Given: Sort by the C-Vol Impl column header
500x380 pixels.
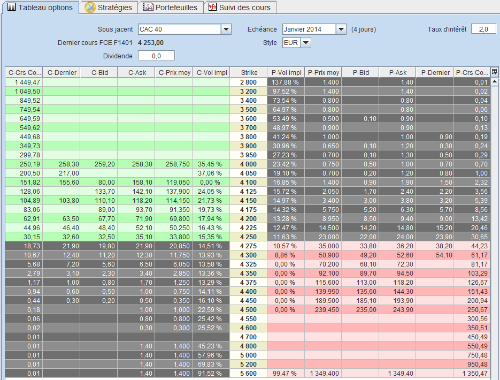Looking at the screenshot, I should tap(211, 72).
